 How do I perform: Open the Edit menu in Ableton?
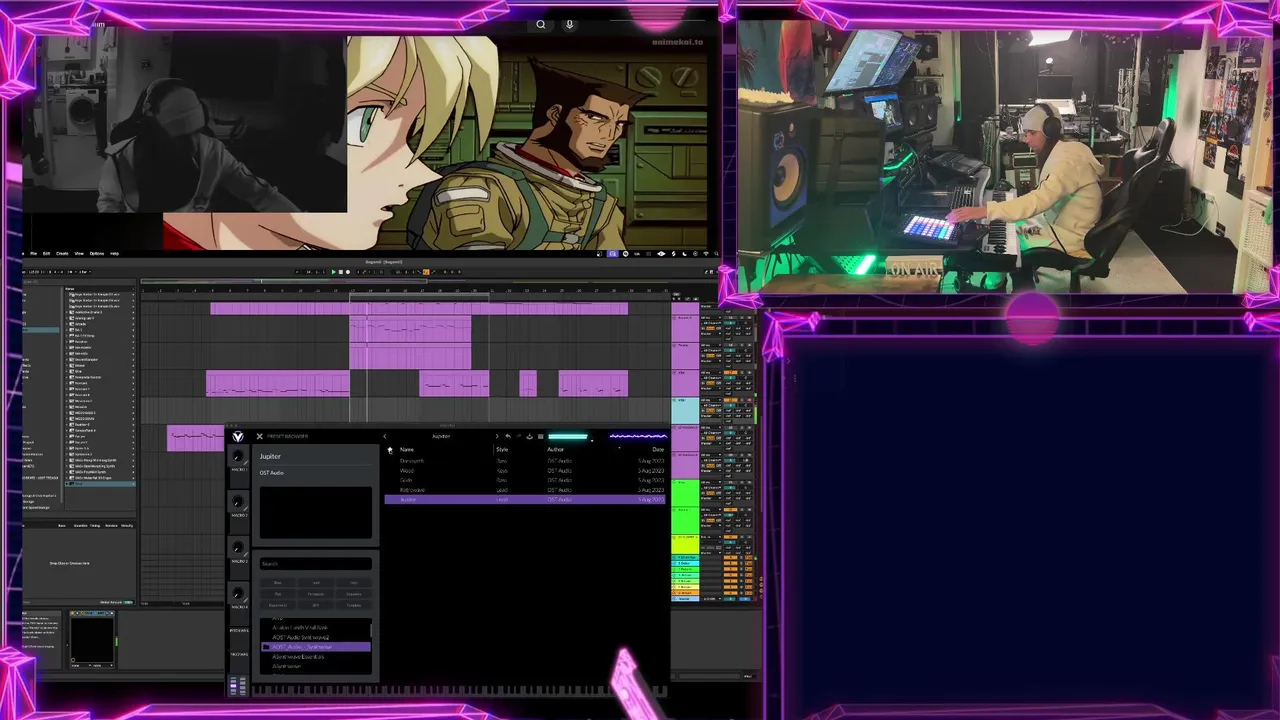(46, 254)
